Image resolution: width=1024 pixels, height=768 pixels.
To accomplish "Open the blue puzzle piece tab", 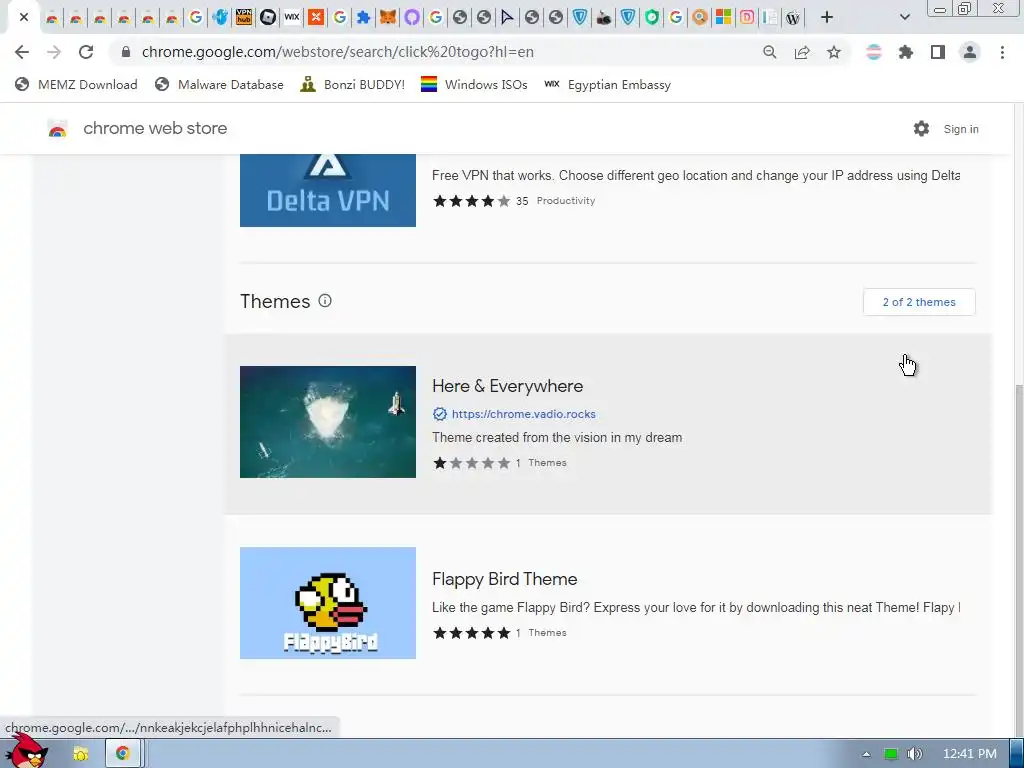I will pyautogui.click(x=364, y=17).
